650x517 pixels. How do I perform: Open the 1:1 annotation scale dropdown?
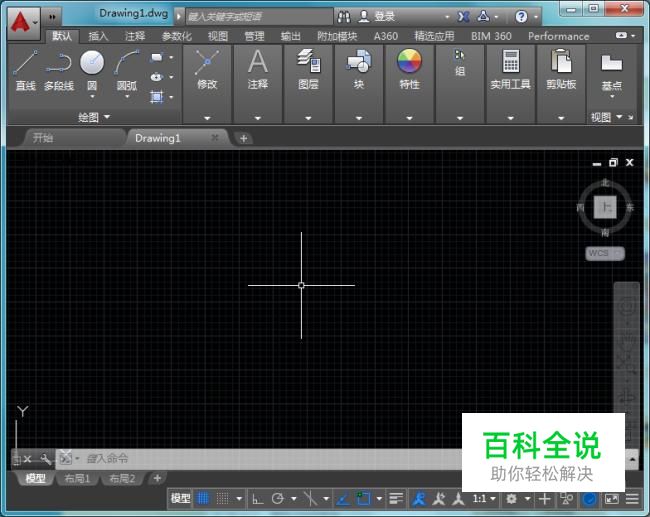tap(484, 498)
